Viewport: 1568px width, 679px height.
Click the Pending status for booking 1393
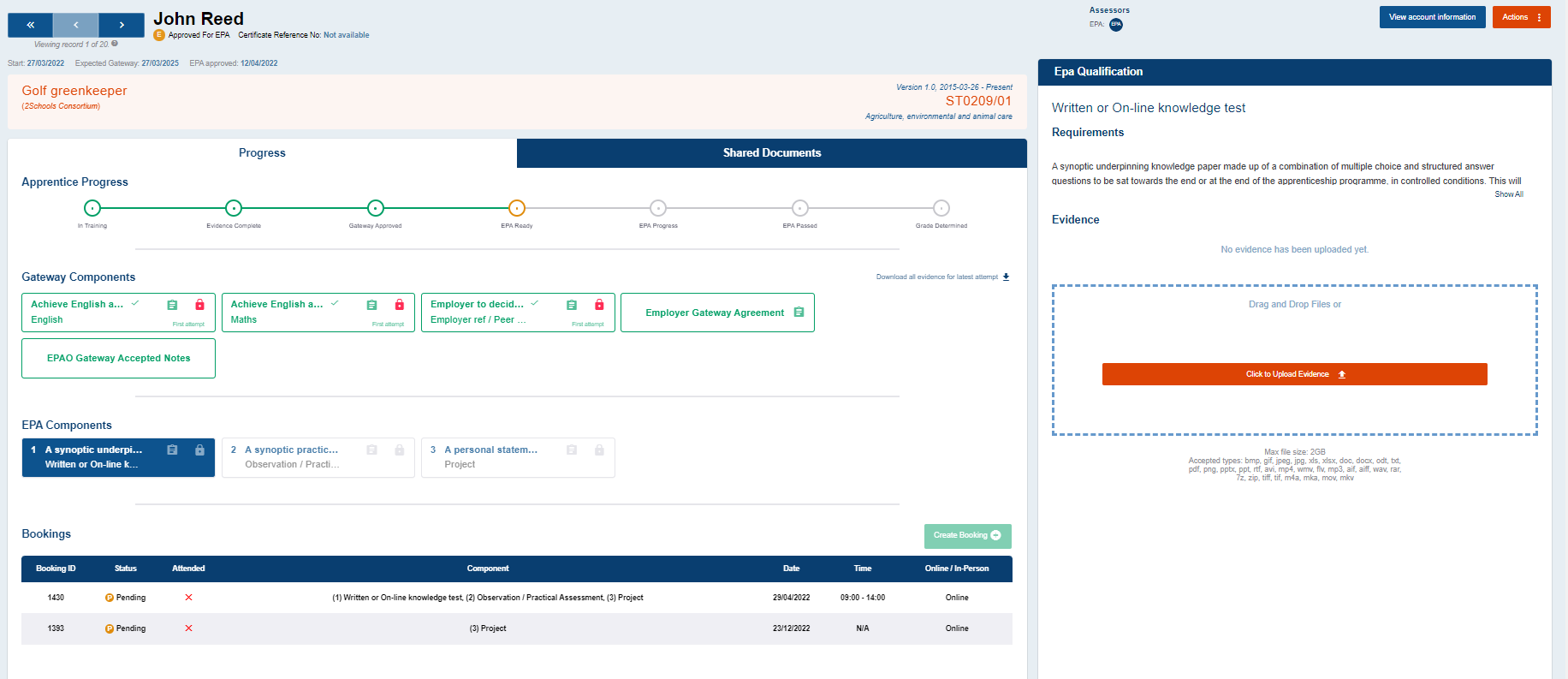click(125, 628)
